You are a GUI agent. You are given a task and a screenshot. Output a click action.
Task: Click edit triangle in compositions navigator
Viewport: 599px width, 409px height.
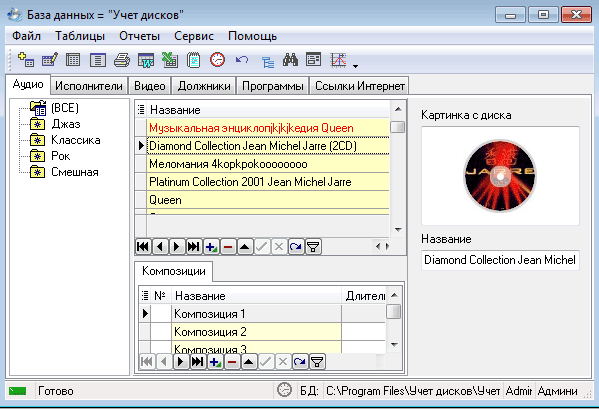coord(249,361)
